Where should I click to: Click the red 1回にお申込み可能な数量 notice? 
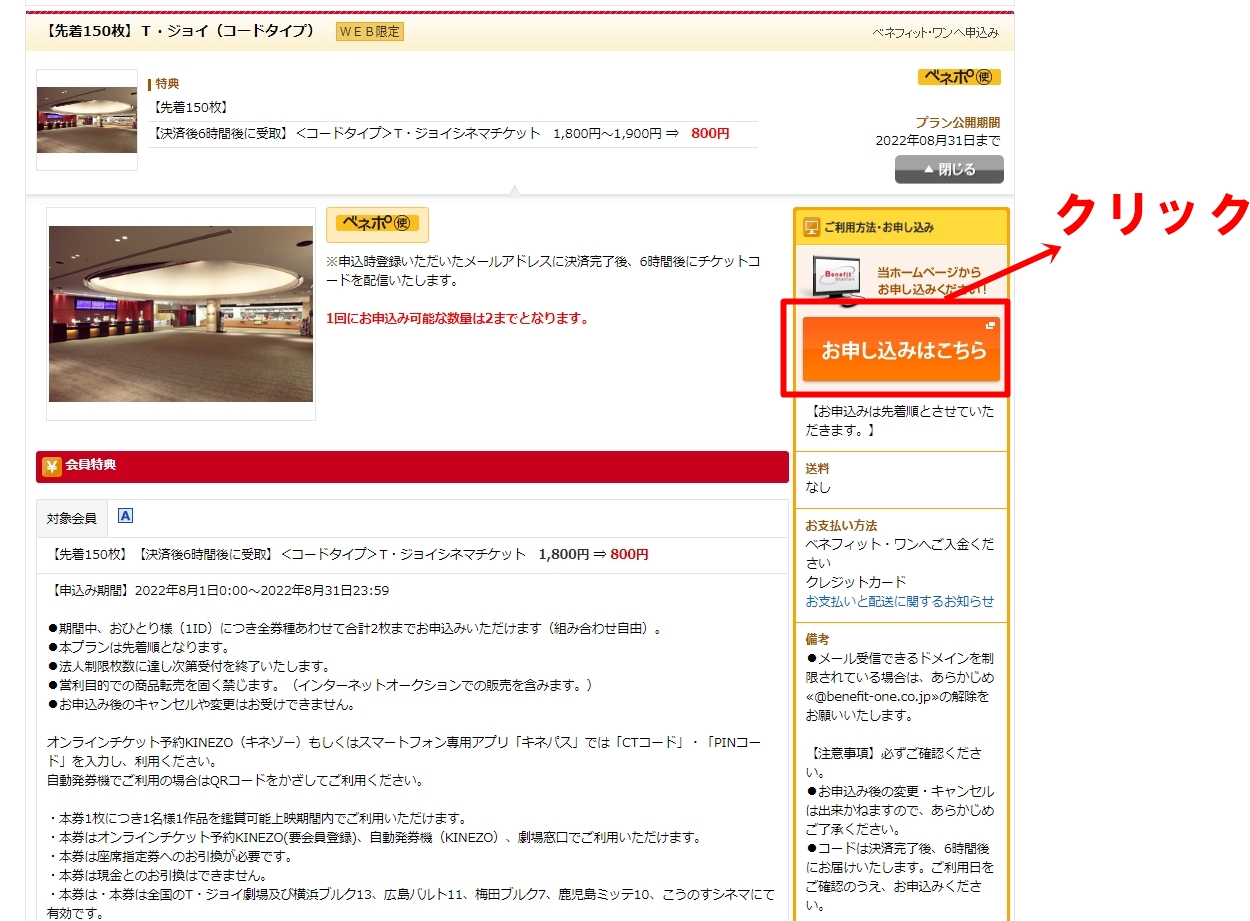pyautogui.click(x=457, y=318)
